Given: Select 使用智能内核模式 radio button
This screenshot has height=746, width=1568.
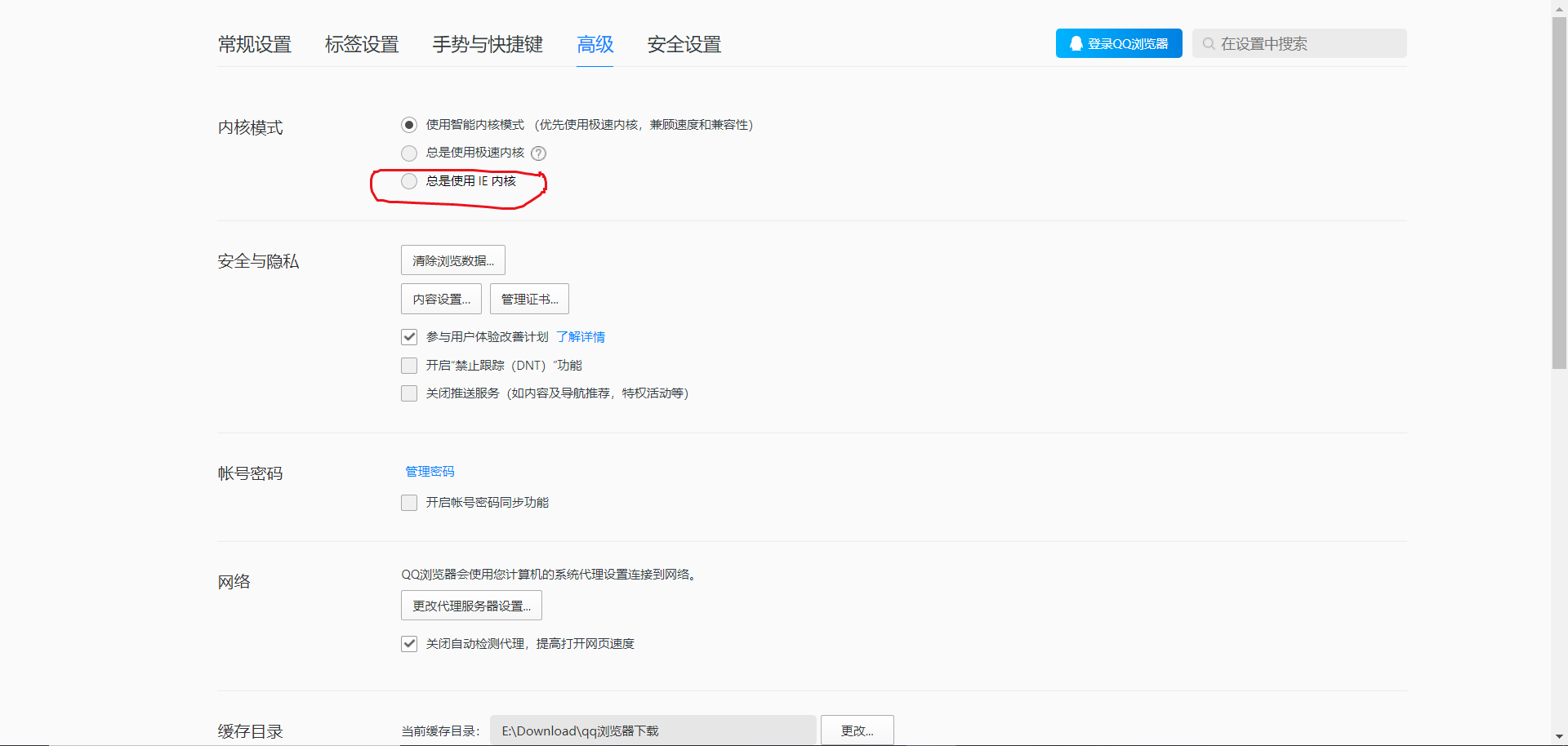Looking at the screenshot, I should tap(409, 125).
